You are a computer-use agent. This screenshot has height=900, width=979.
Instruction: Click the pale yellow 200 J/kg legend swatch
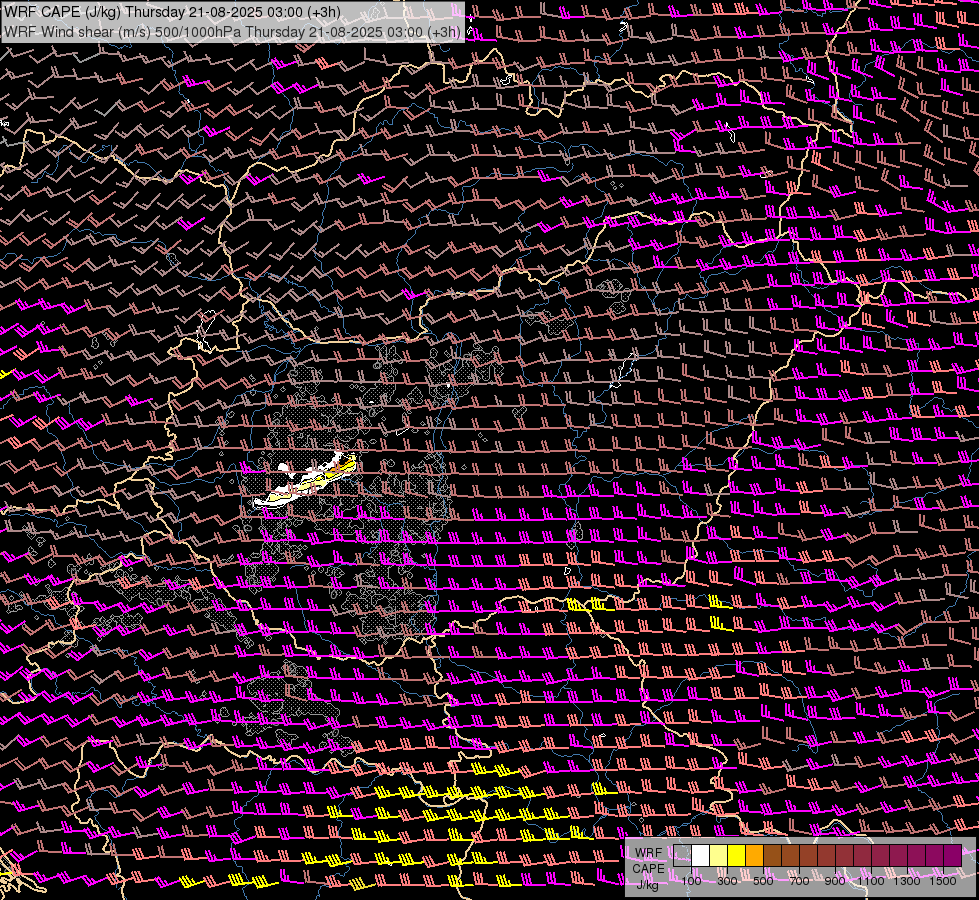click(719, 856)
